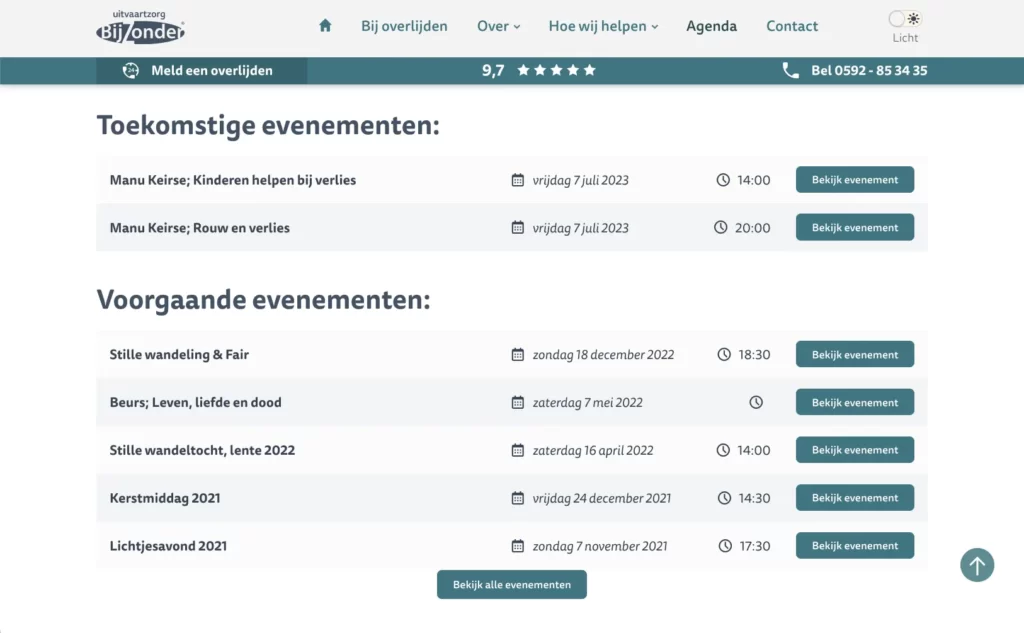Click calendar icon in Stille wandeltocht row
1024x633 pixels.
(x=517, y=450)
